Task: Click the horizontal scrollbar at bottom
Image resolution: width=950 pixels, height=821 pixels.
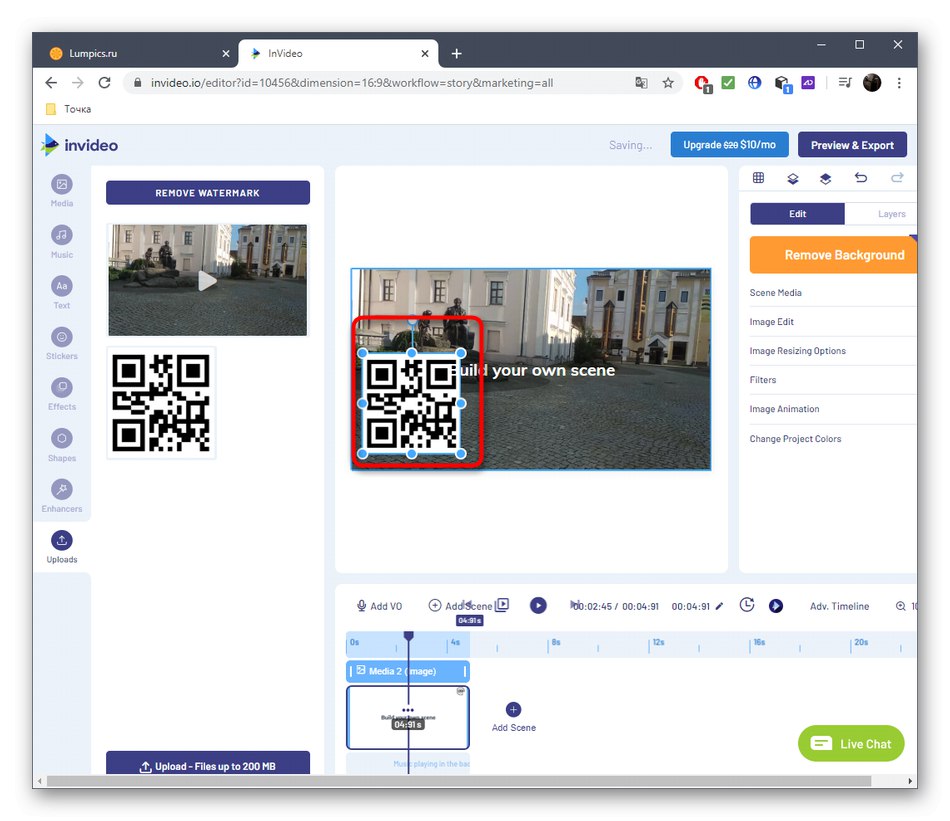Action: pos(459,781)
